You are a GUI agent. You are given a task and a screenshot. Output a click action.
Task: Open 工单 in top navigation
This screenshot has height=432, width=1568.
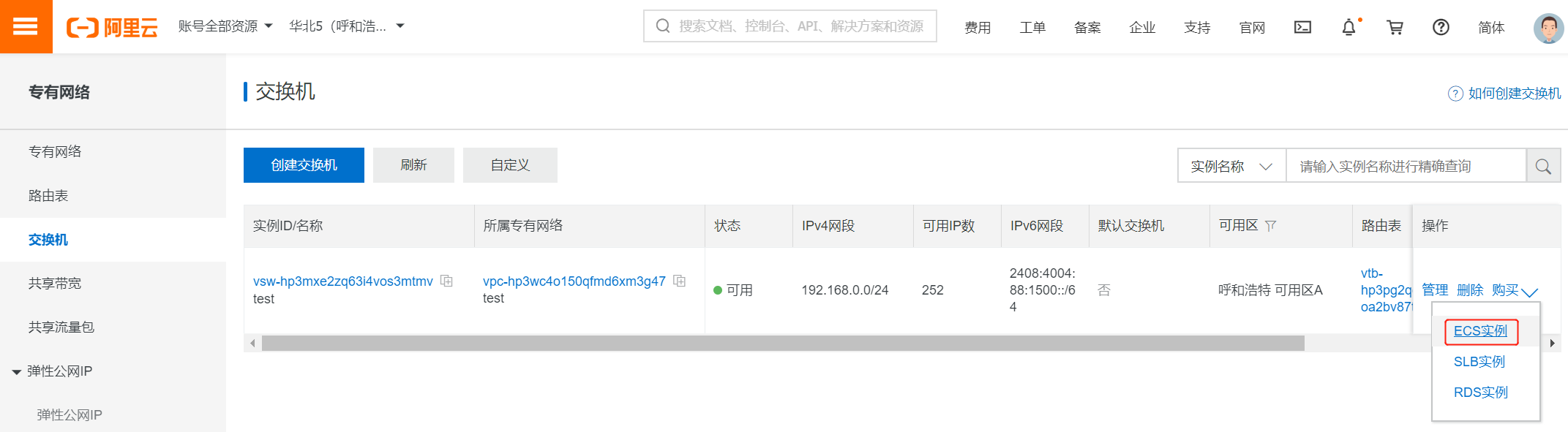[1032, 28]
